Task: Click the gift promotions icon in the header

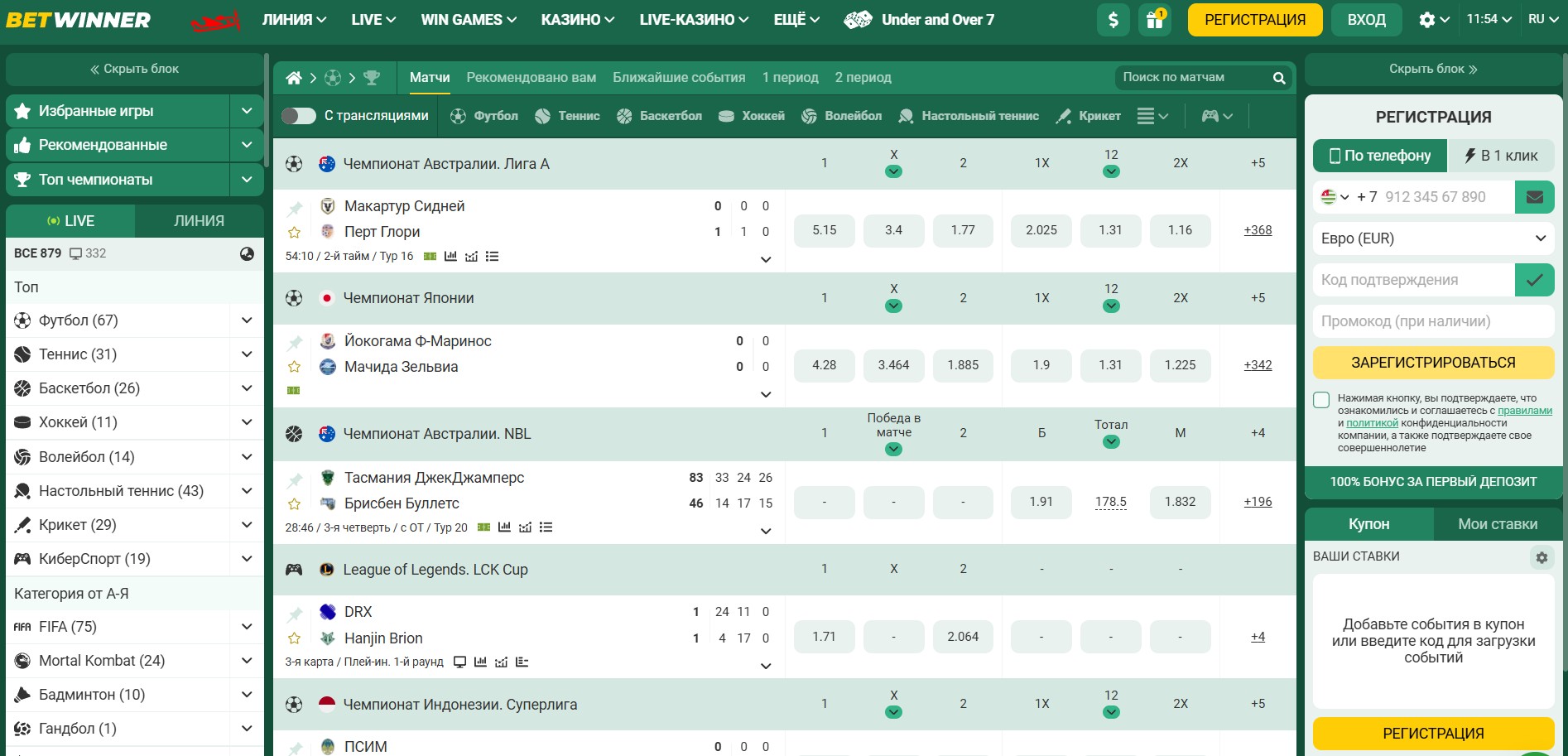Action: click(1154, 19)
